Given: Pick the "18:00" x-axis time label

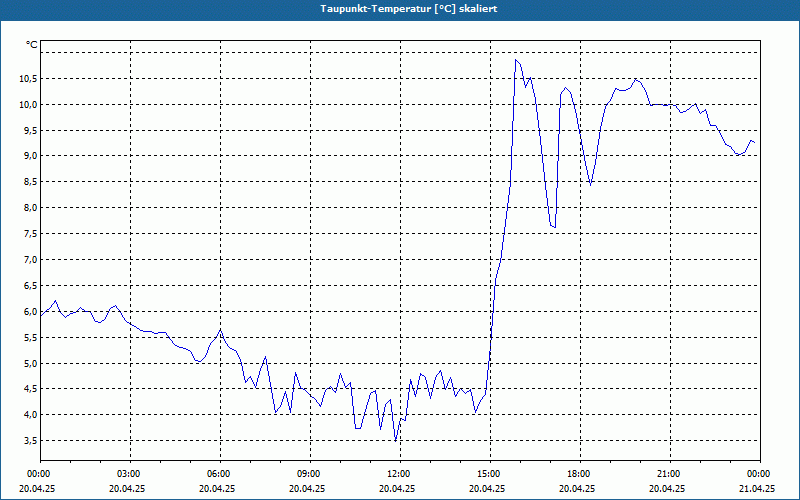Looking at the screenshot, I should point(577,474).
